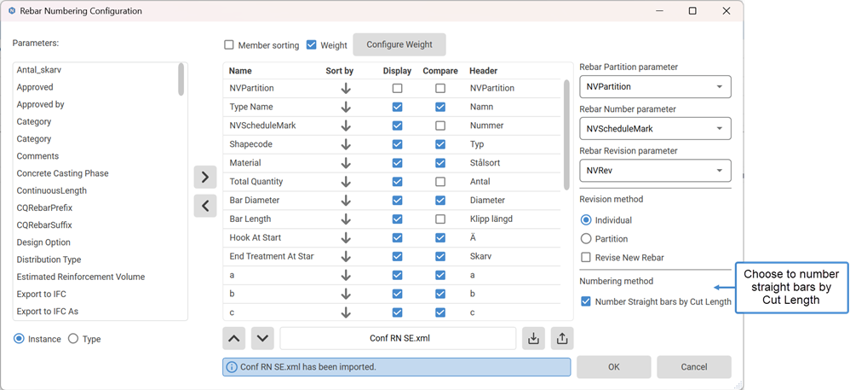850x390 pixels.
Task: Click the Klipp längd header cell
Action: pos(491,219)
